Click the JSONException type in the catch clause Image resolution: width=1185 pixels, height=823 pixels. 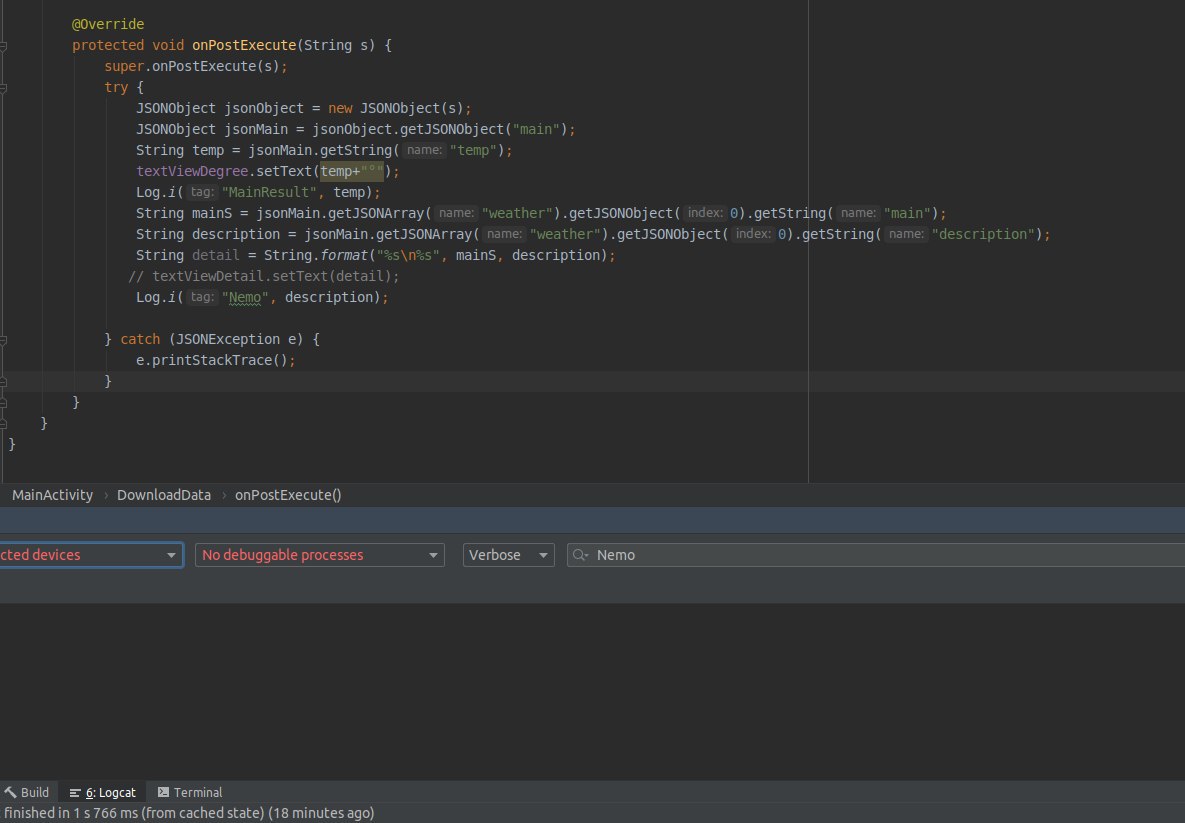pos(227,339)
